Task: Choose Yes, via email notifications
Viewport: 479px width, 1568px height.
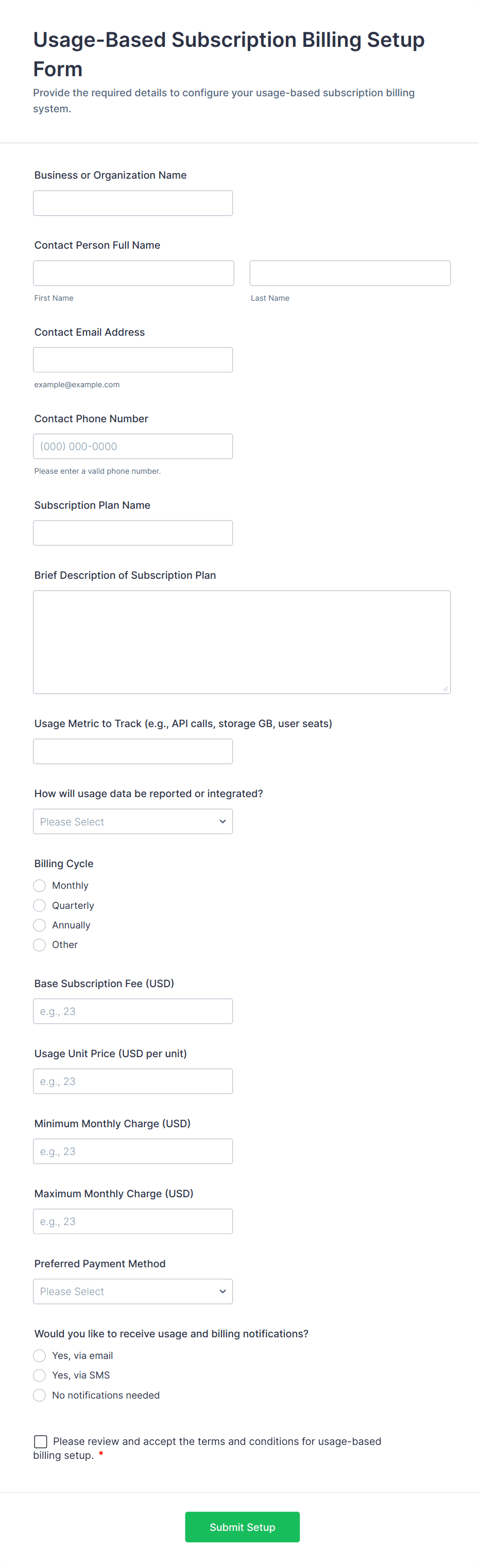Action: point(40,1355)
